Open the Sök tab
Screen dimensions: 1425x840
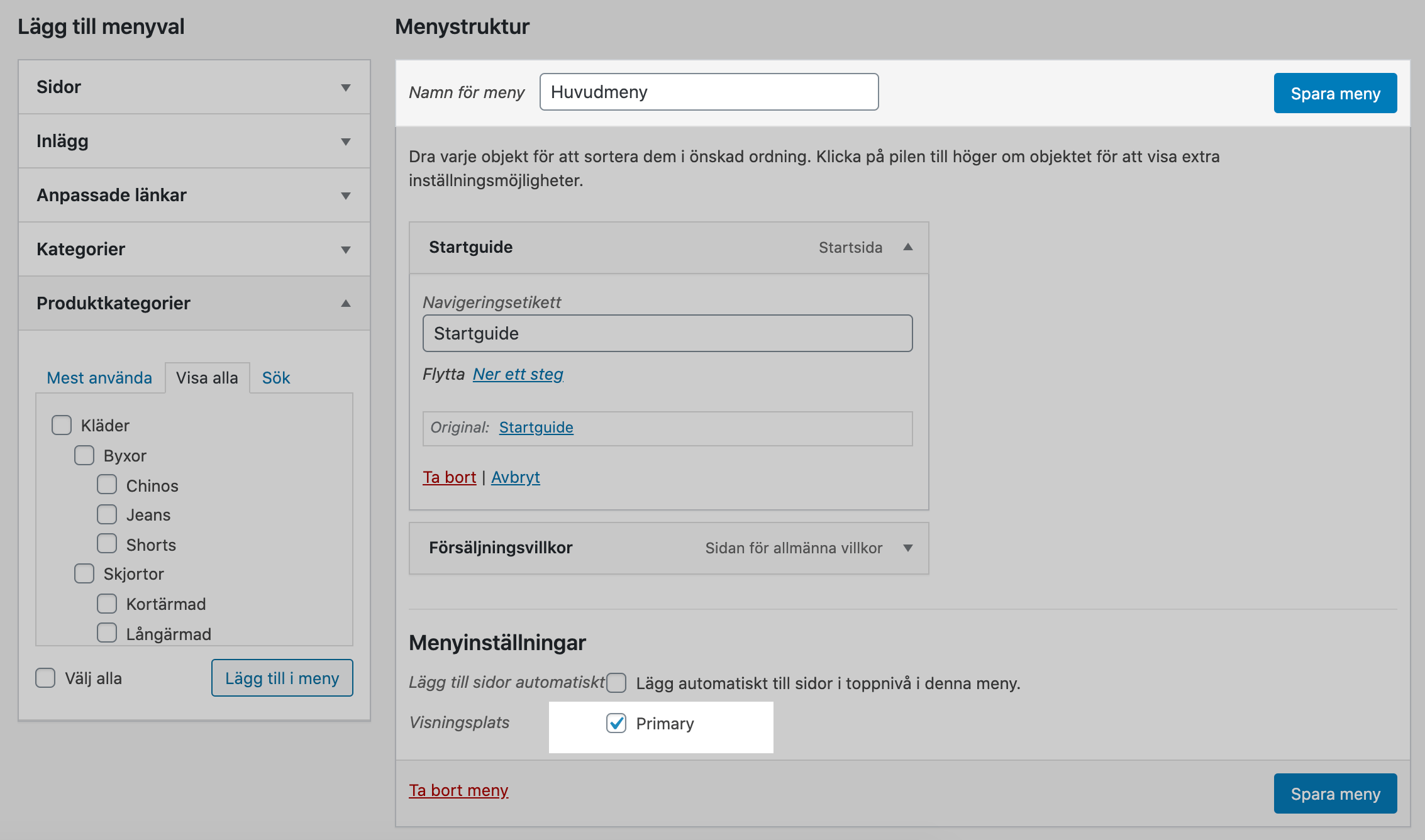(275, 378)
